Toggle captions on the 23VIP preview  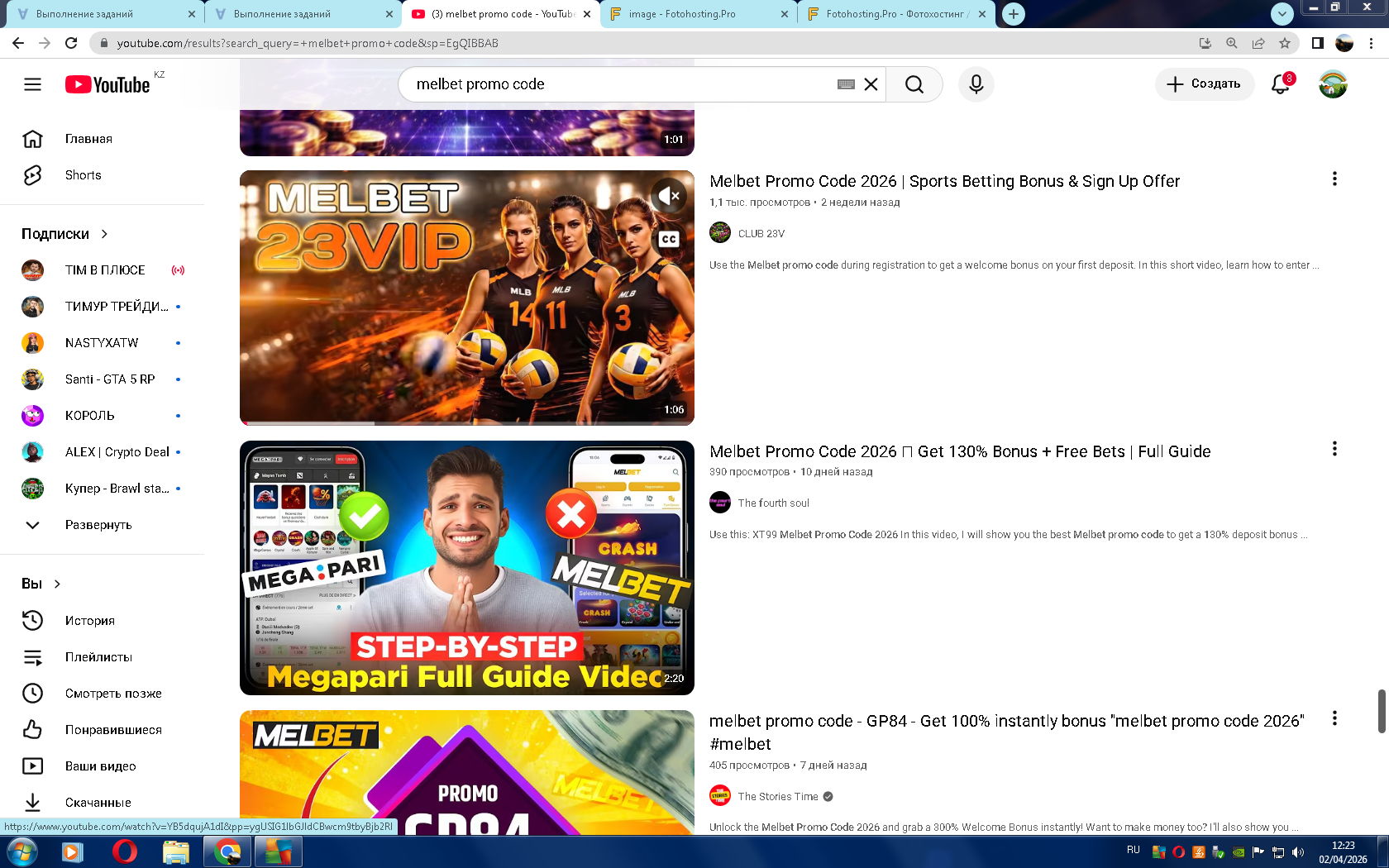pyautogui.click(x=669, y=239)
